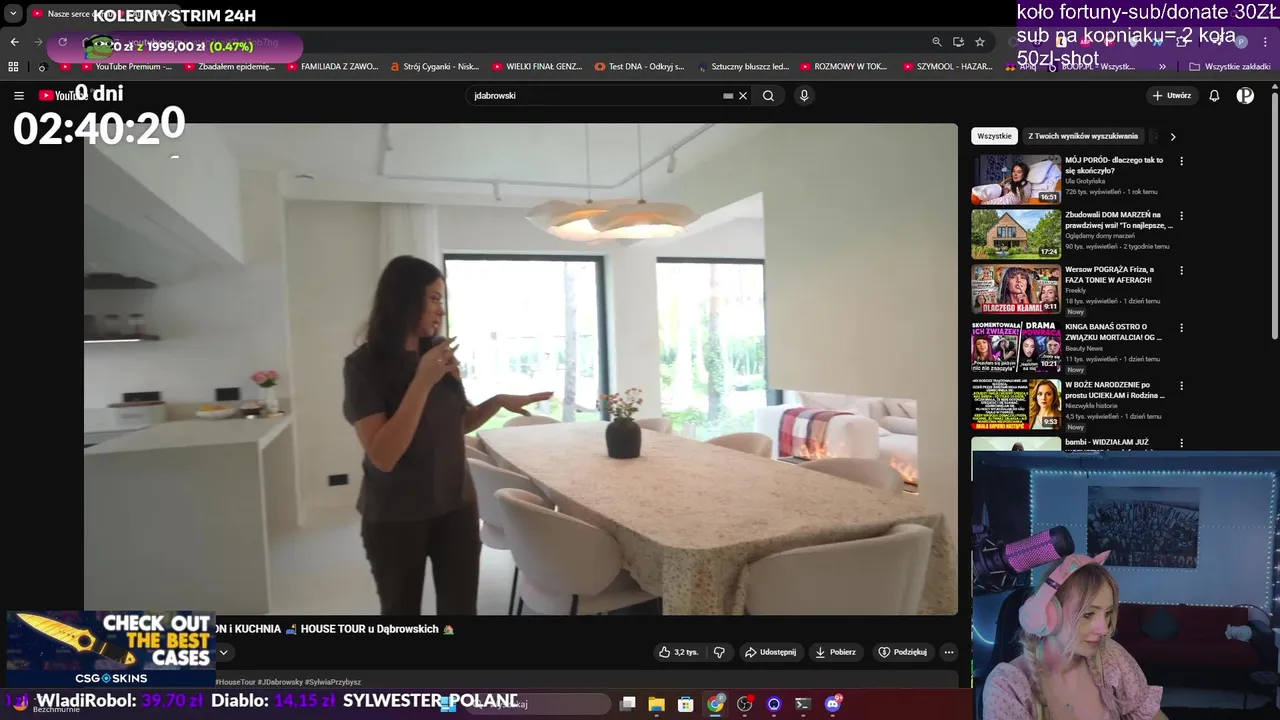Screen dimensions: 1280x720
Task: Open browser tab search dropdown
Action: click(13, 14)
